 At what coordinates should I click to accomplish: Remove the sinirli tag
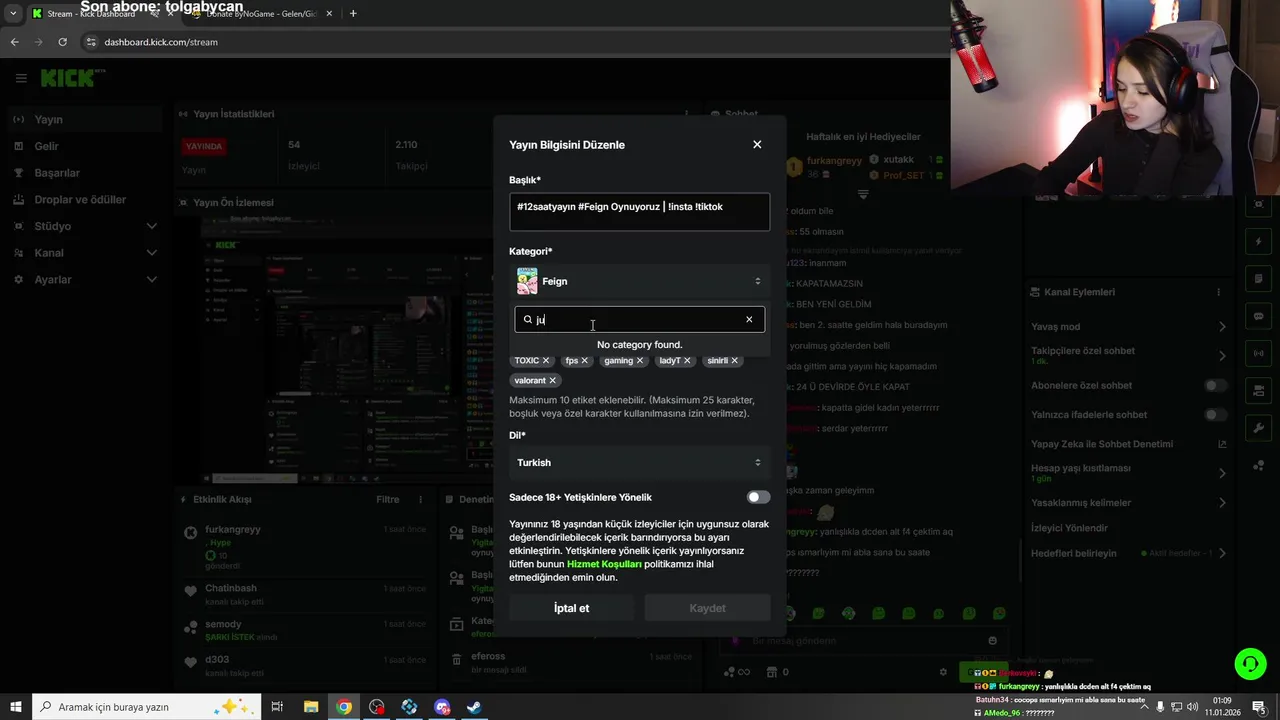pos(735,361)
